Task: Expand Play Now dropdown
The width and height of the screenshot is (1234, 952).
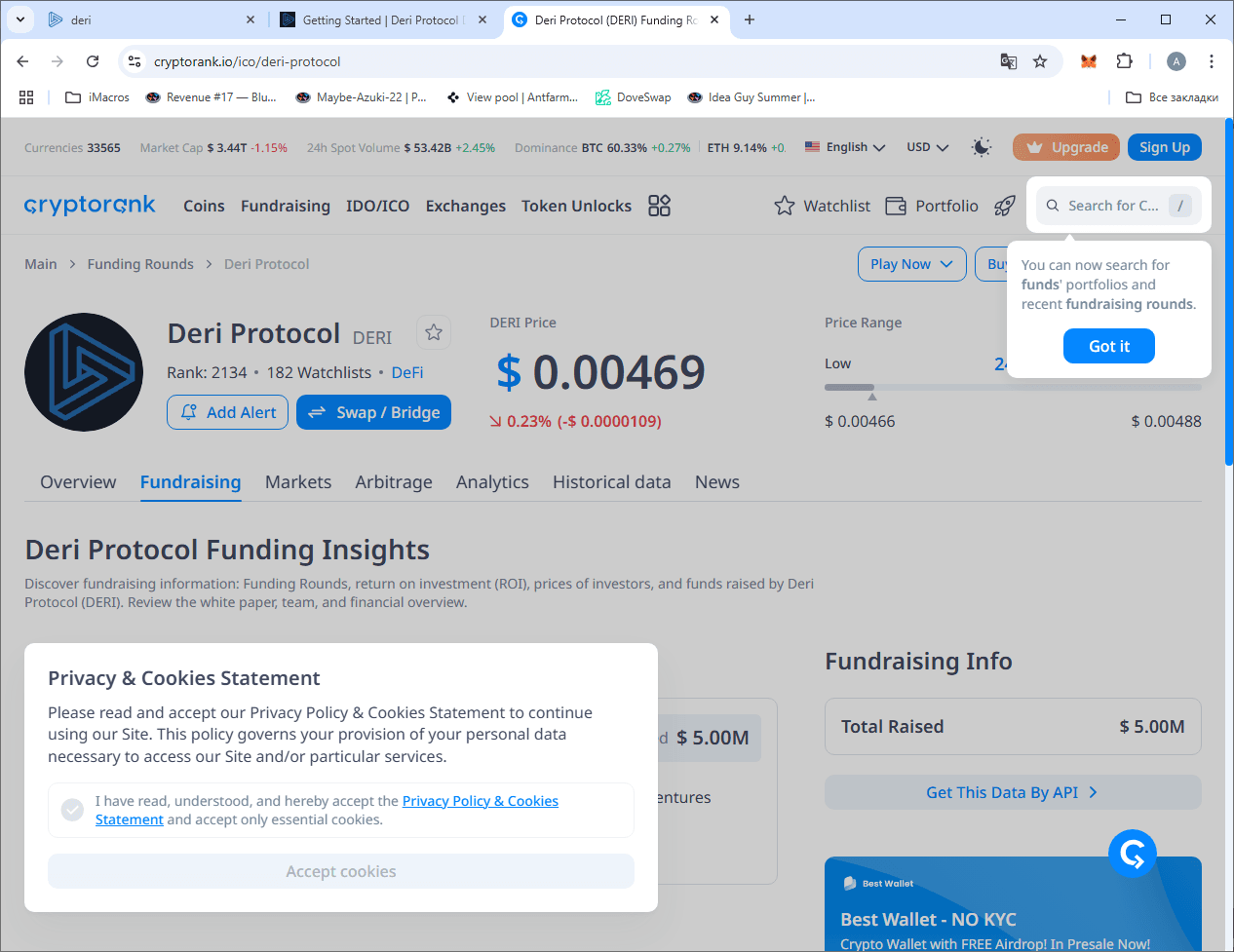Action: [x=912, y=264]
